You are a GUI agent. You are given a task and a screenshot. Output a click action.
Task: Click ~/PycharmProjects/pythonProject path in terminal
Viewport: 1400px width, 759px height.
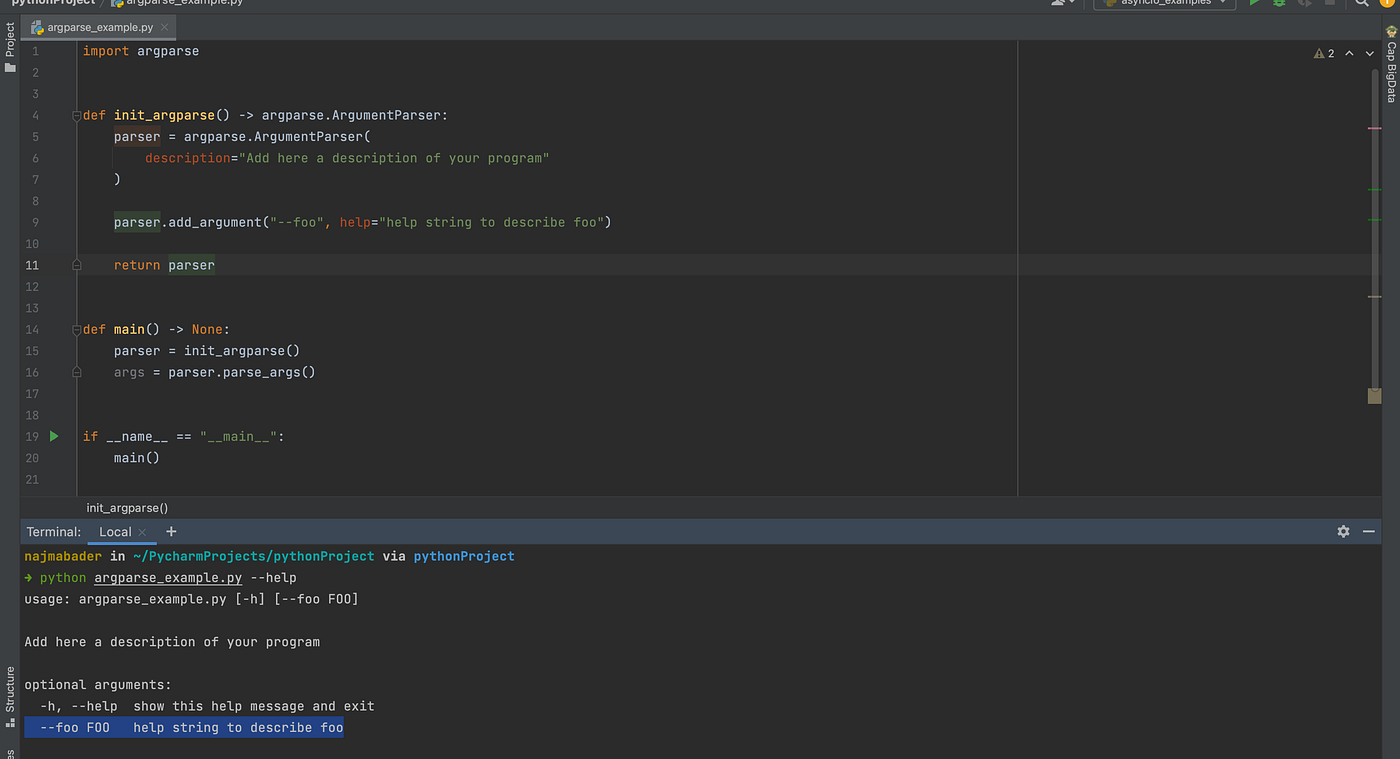[x=253, y=556]
